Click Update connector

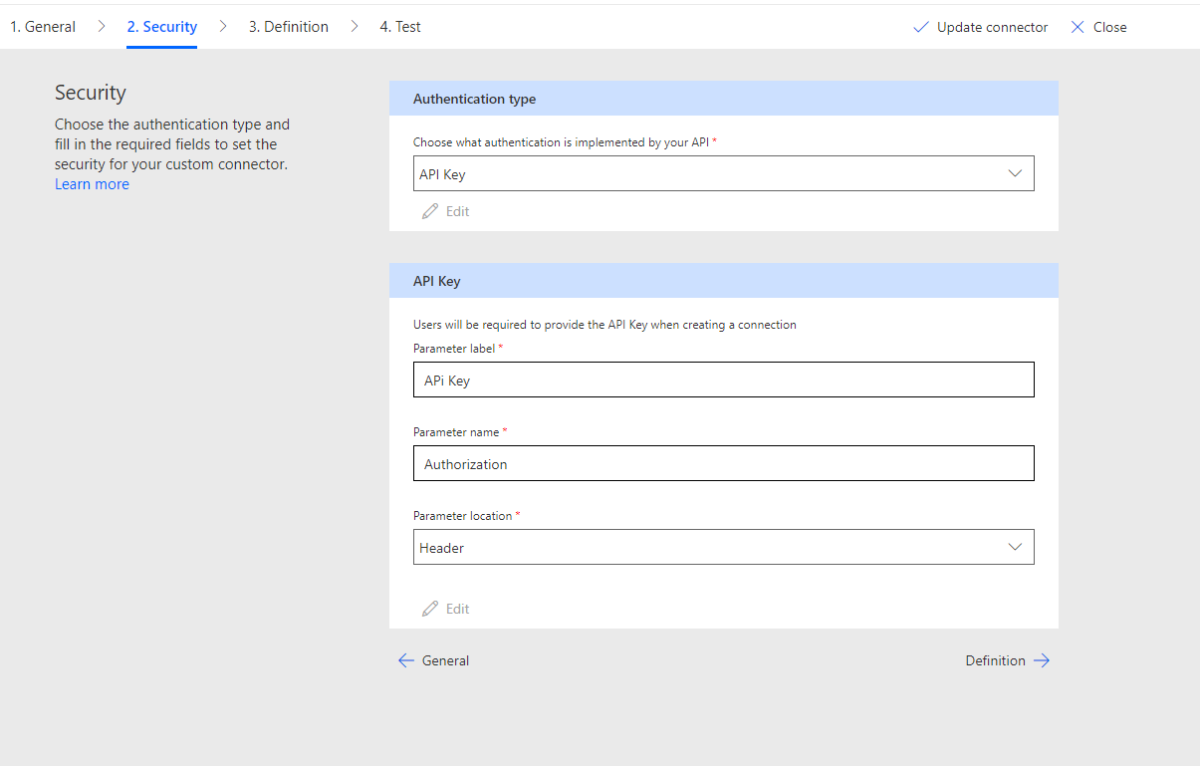(x=990, y=27)
